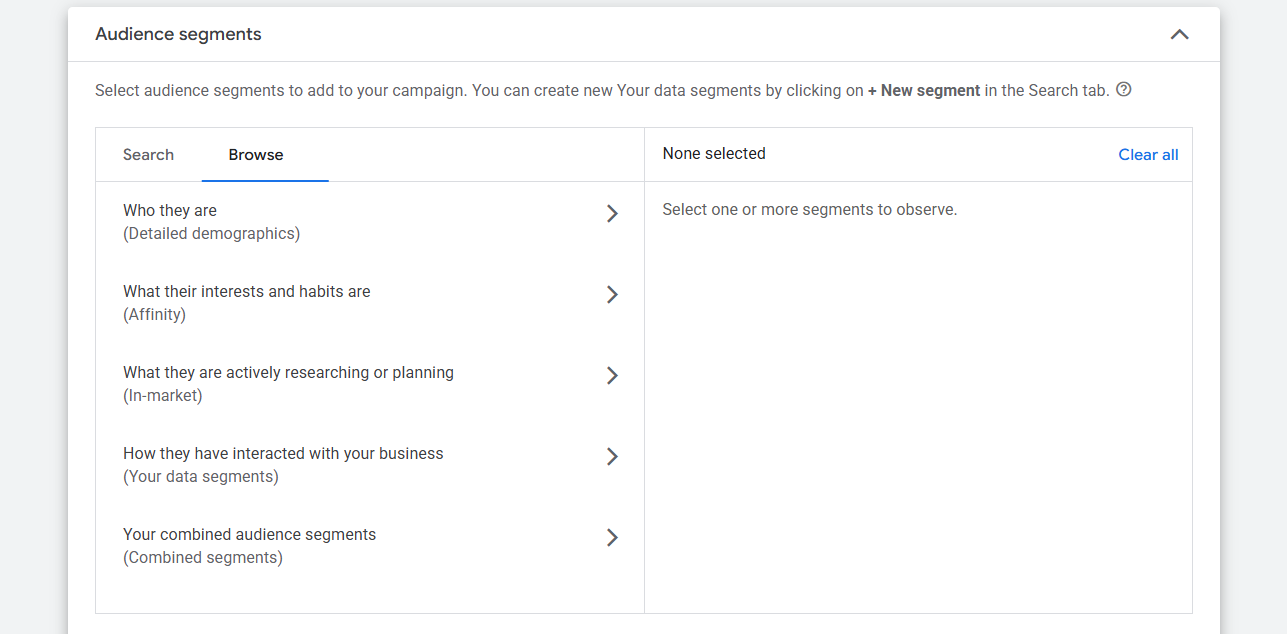The height and width of the screenshot is (634, 1287).
Task: Select What they are actively researching or planning
Action: 288,373
